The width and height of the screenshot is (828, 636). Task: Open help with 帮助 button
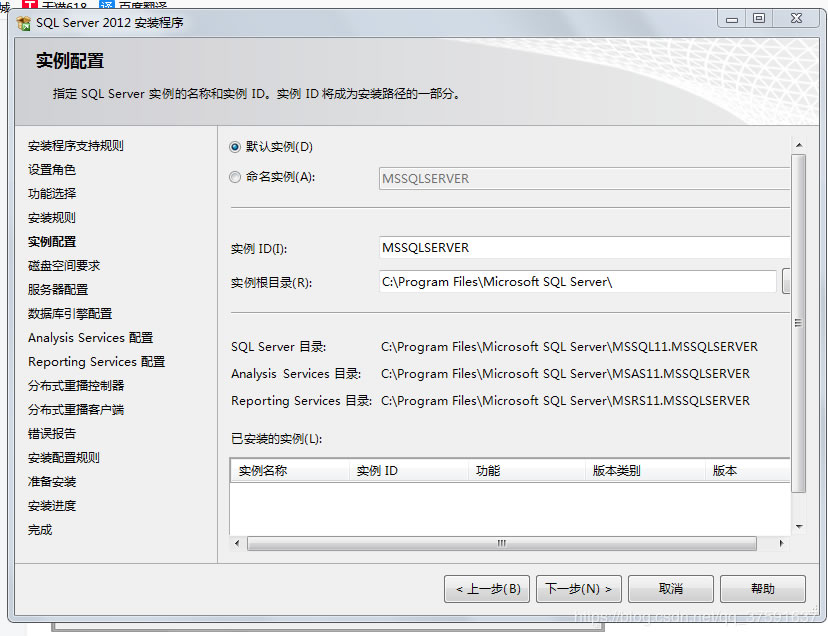(x=762, y=589)
